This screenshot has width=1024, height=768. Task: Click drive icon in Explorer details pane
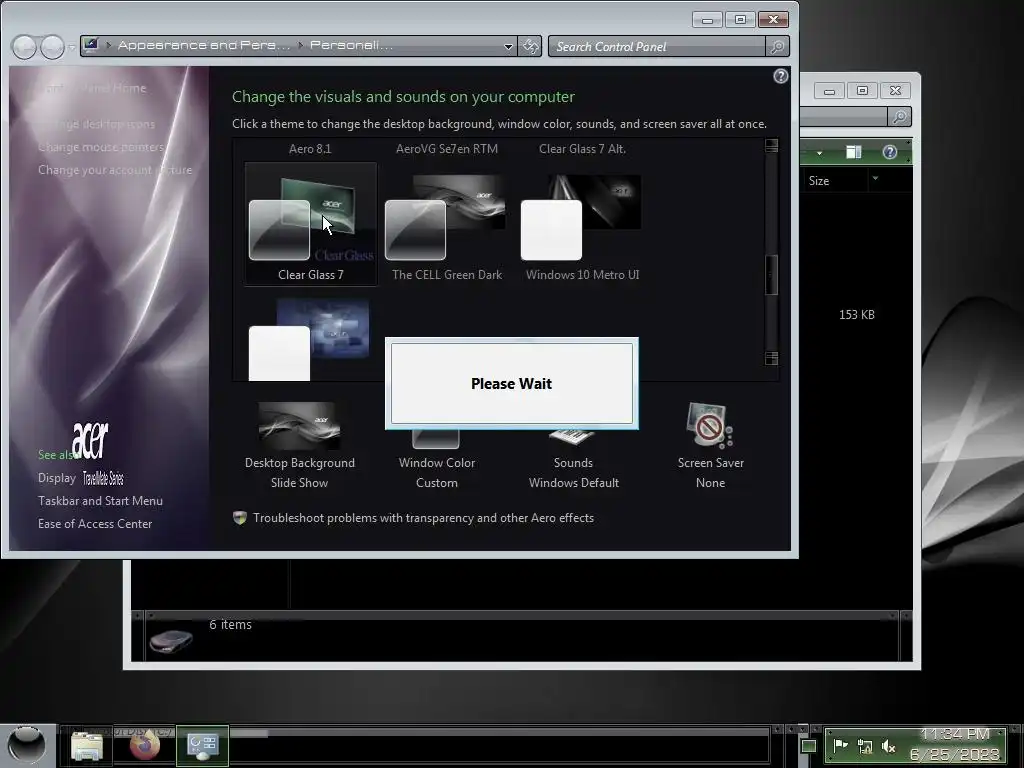[x=171, y=640]
